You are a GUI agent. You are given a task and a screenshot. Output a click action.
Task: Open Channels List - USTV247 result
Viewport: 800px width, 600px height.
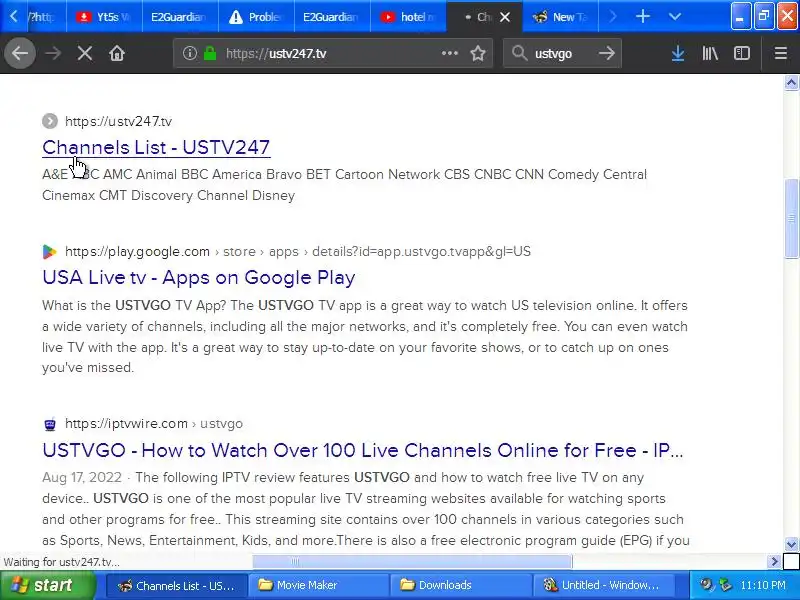pyautogui.click(x=156, y=147)
